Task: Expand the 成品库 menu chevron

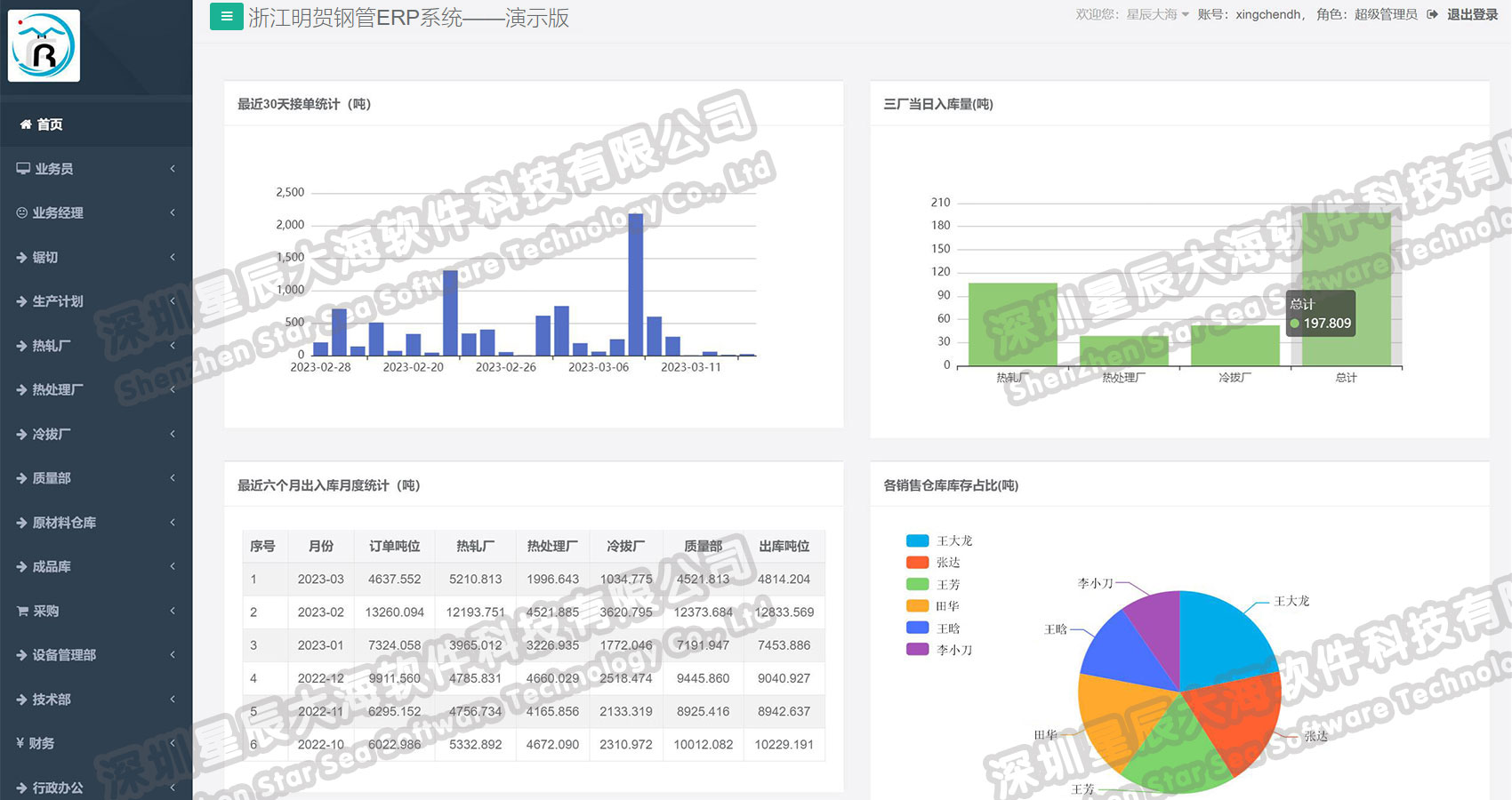Action: click(x=173, y=566)
